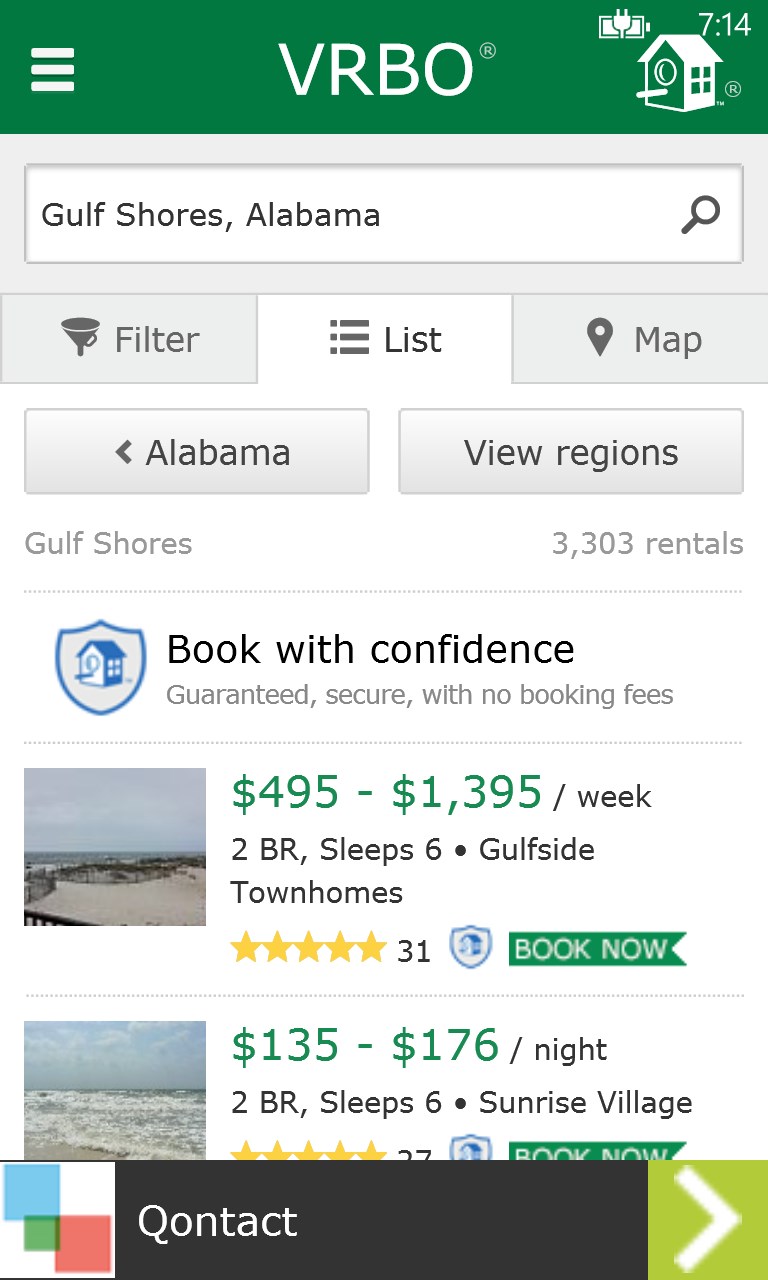The image size is (768, 1280).
Task: Click the Qontact ad logo icon
Action: tap(57, 1220)
